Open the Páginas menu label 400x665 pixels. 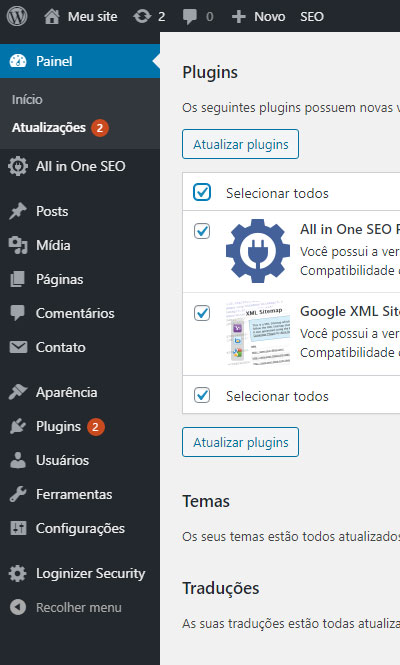(x=59, y=279)
